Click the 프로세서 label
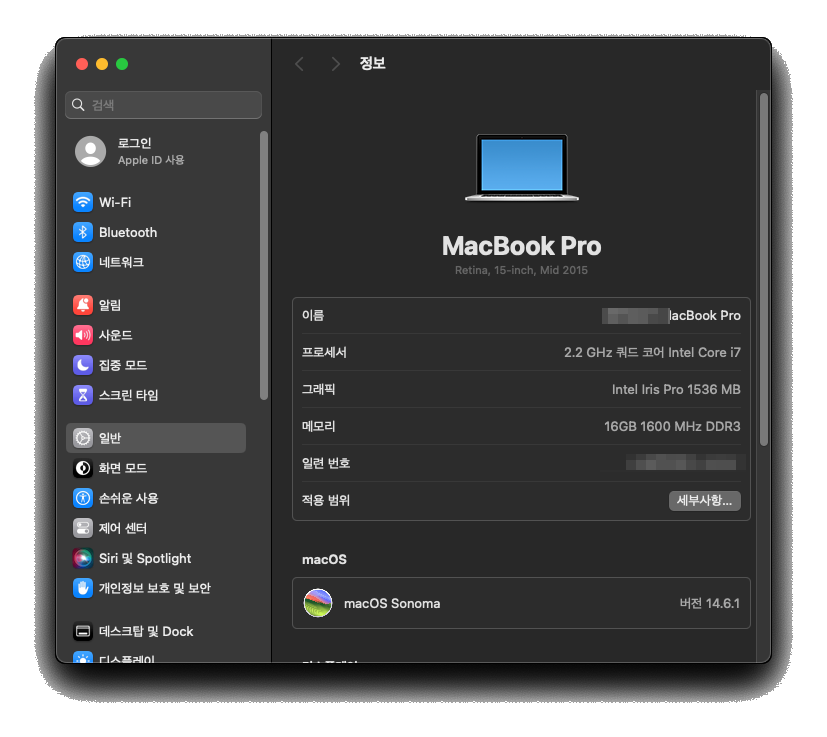The image size is (827, 737). click(x=324, y=352)
